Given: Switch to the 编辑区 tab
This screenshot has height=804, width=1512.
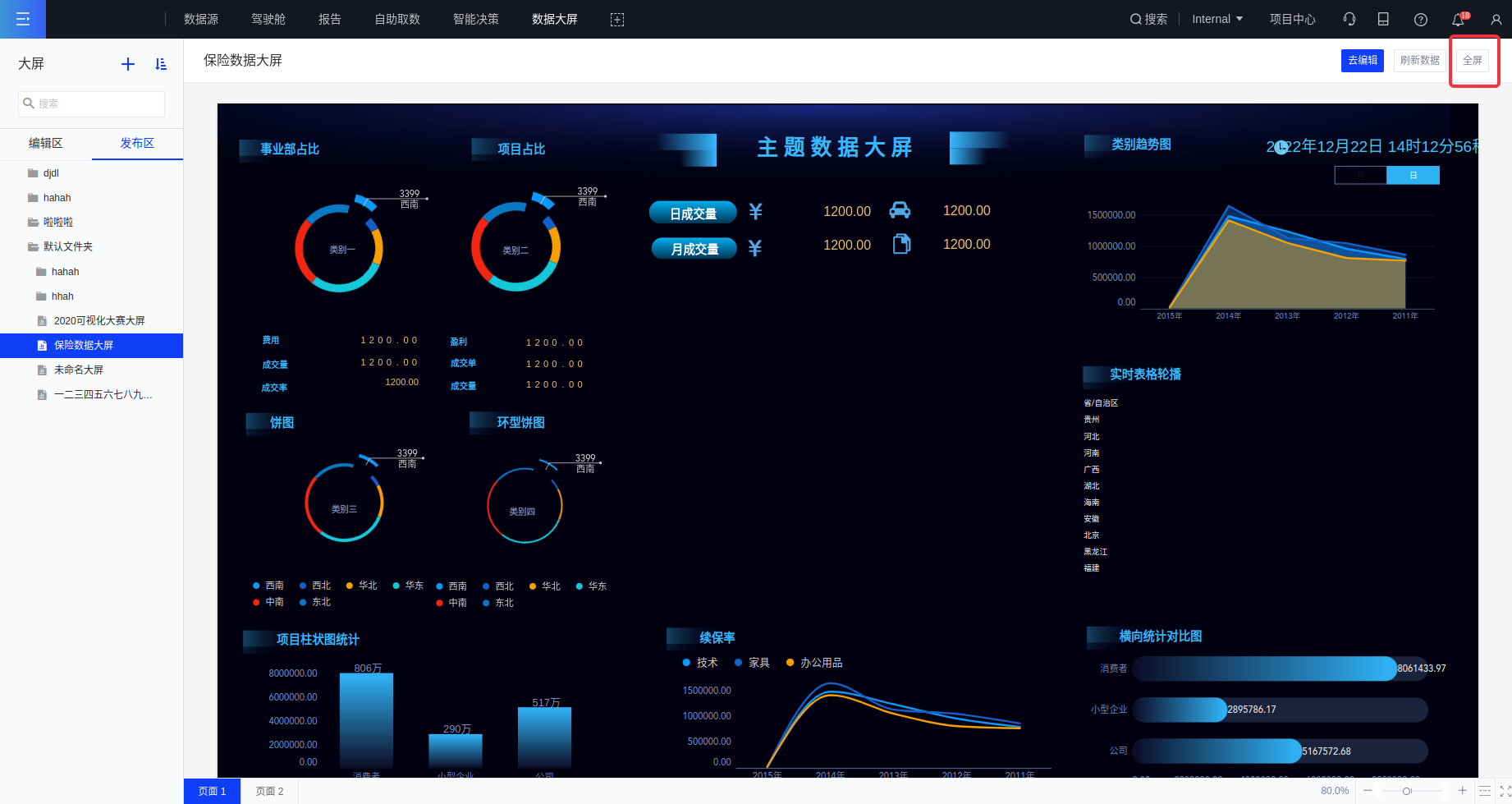Looking at the screenshot, I should 46,143.
